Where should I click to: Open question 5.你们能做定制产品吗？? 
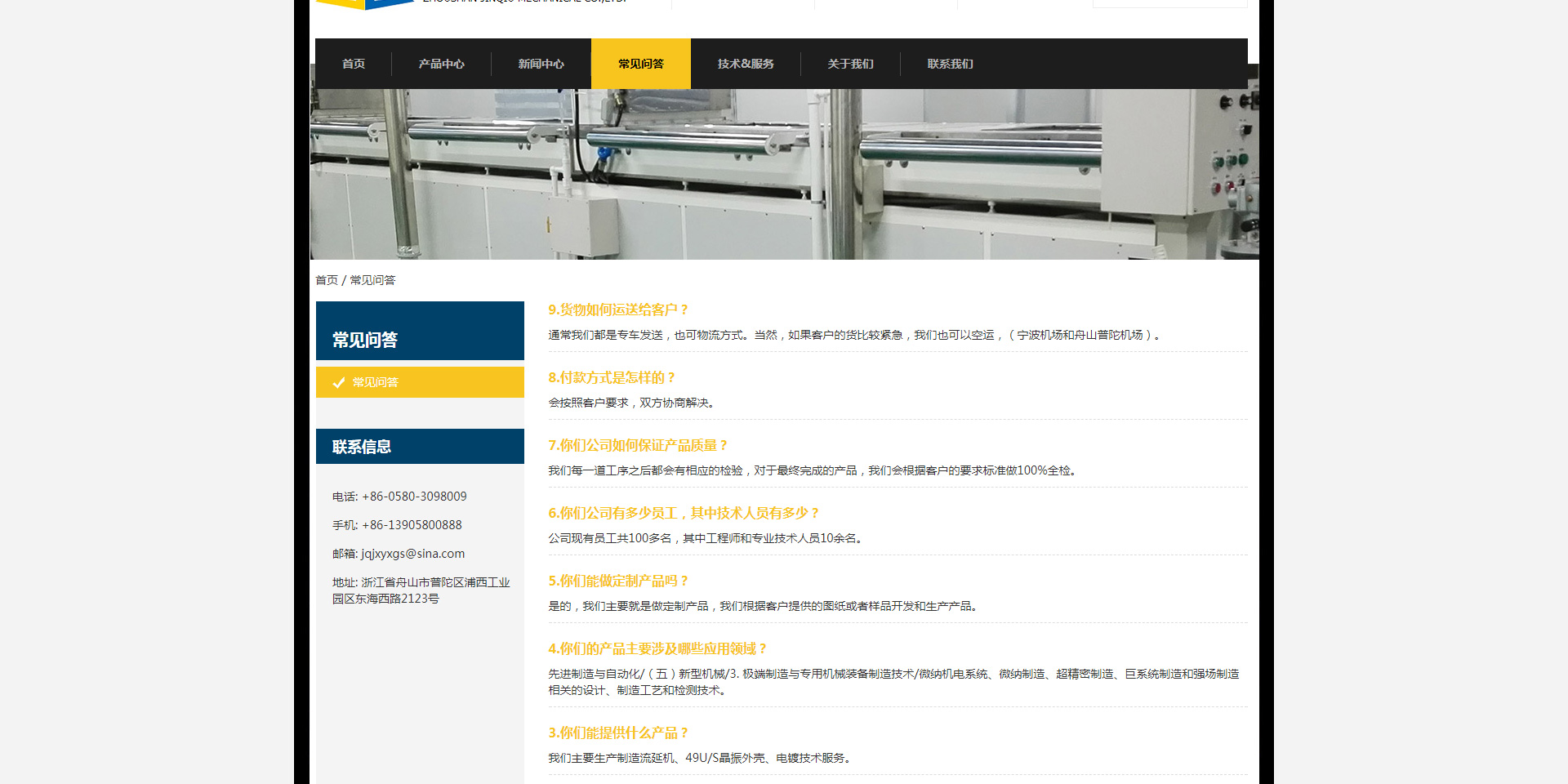(x=618, y=581)
